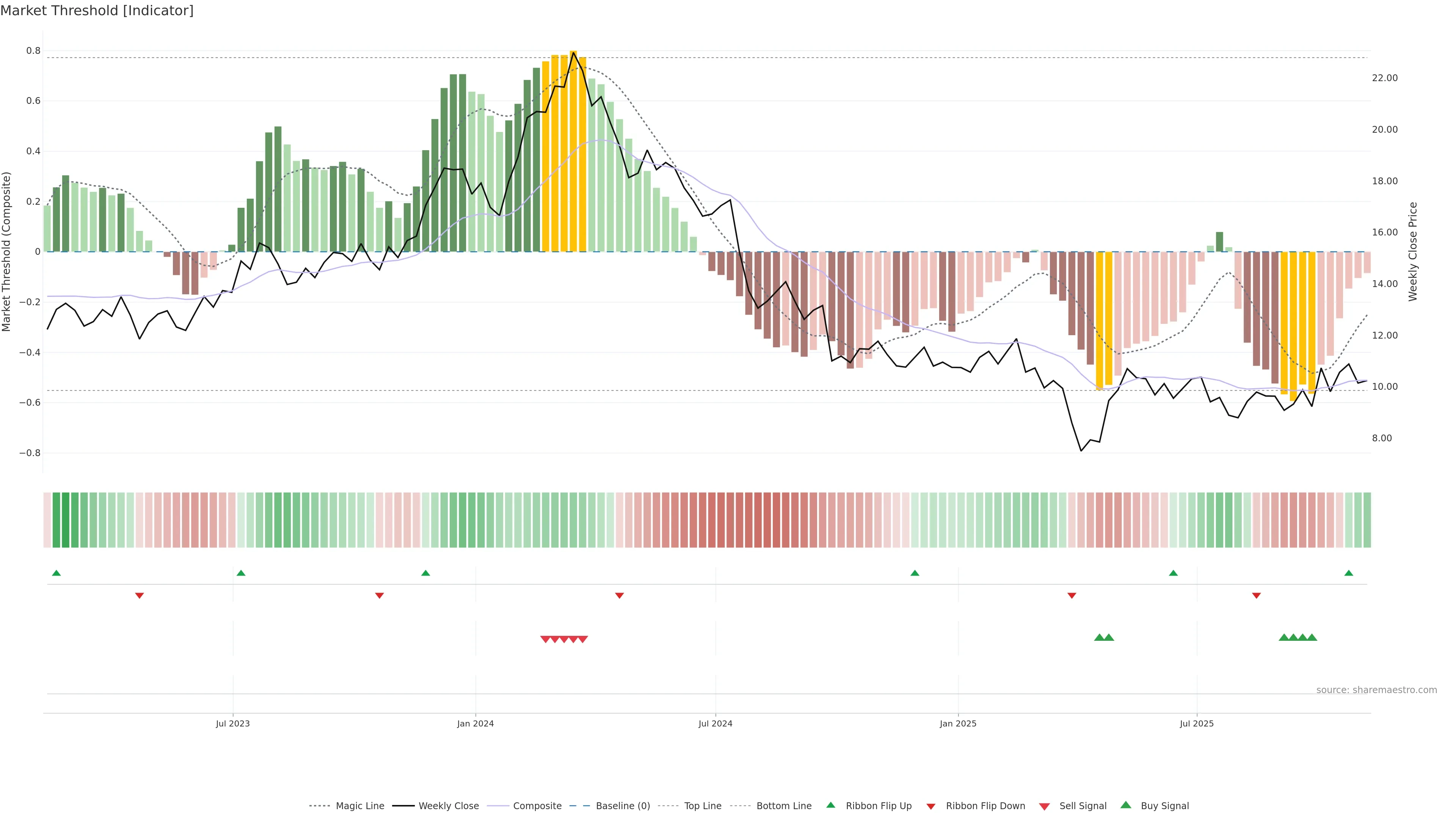Click the rightmost green ribbon flip up marker
The width and height of the screenshot is (1456, 819).
(x=1349, y=573)
